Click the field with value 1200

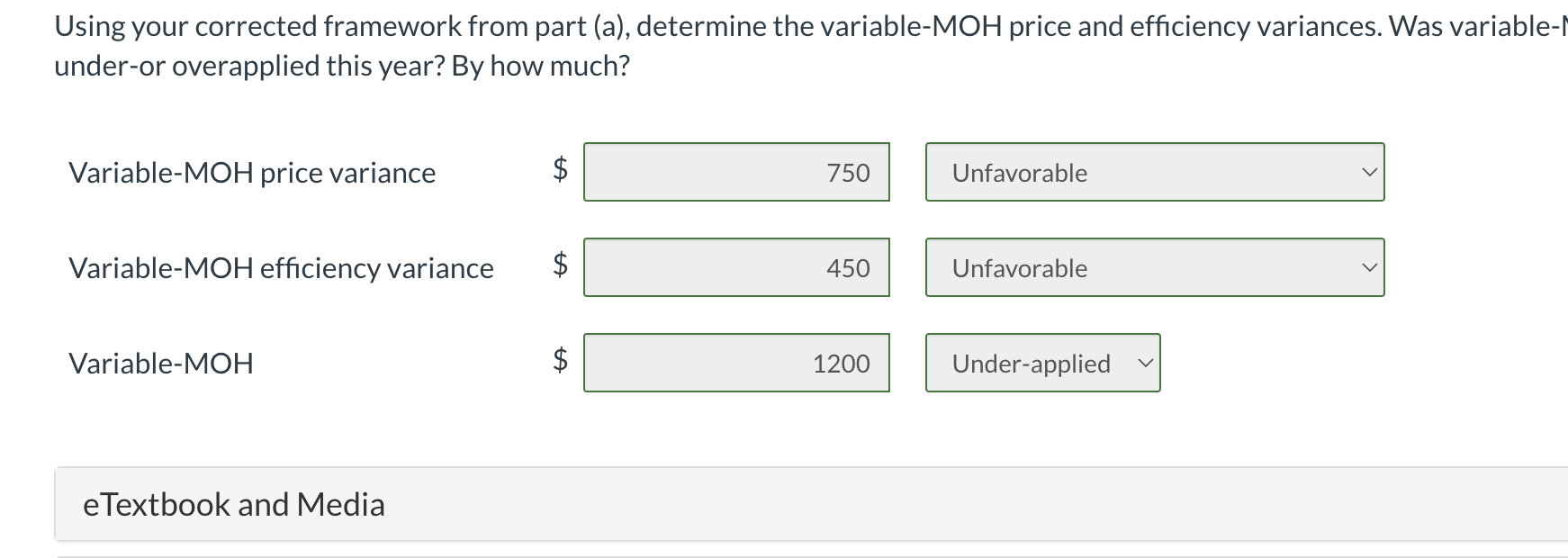[x=736, y=364]
